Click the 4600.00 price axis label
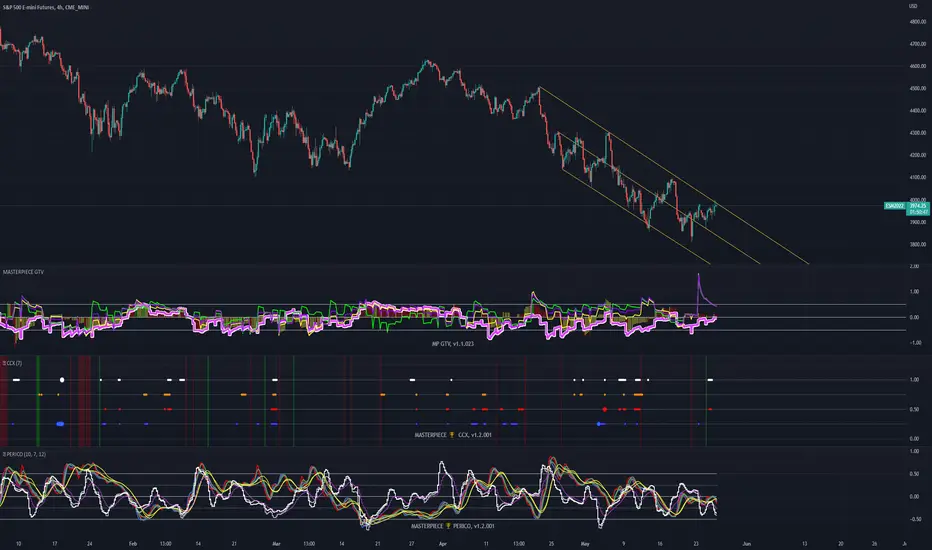This screenshot has width=932, height=550. pyautogui.click(x=918, y=66)
